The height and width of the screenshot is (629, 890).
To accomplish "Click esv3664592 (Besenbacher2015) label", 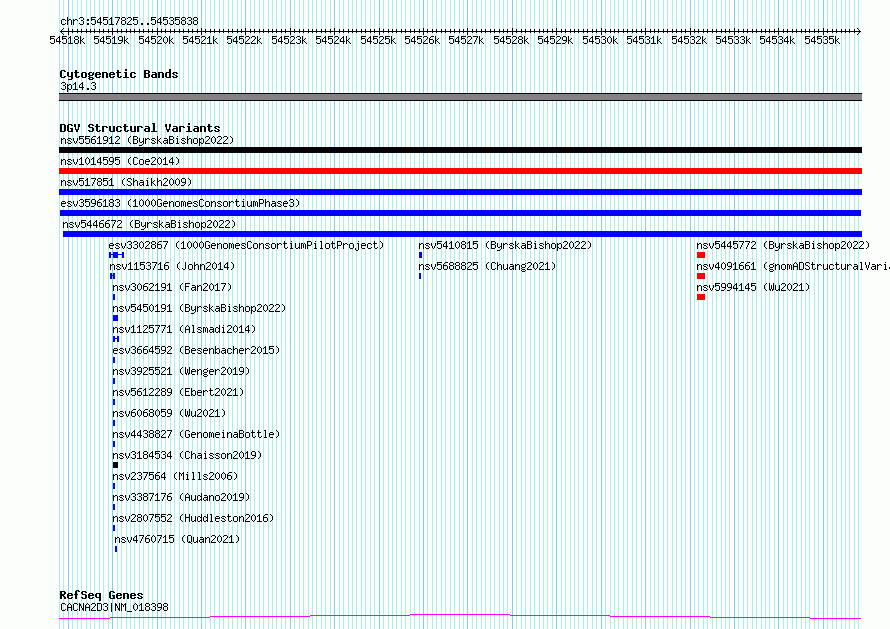I will (x=196, y=350).
